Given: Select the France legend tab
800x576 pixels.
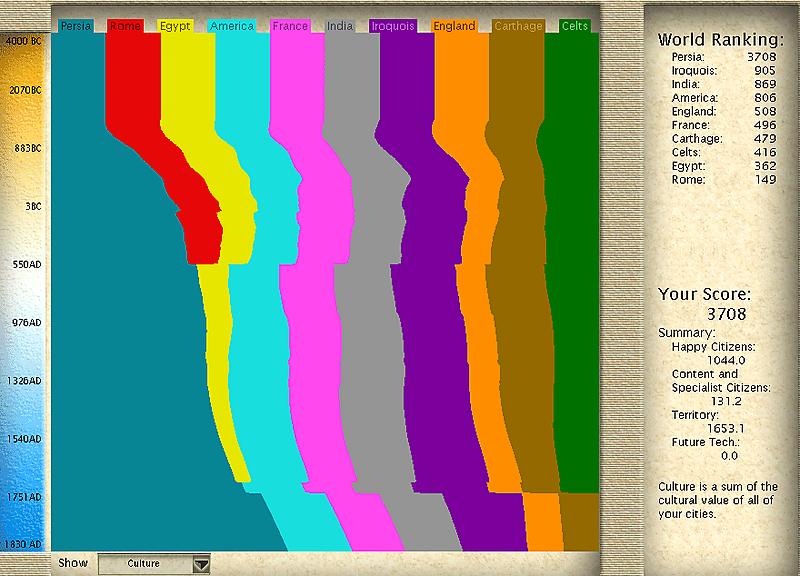Looking at the screenshot, I should point(290,26).
